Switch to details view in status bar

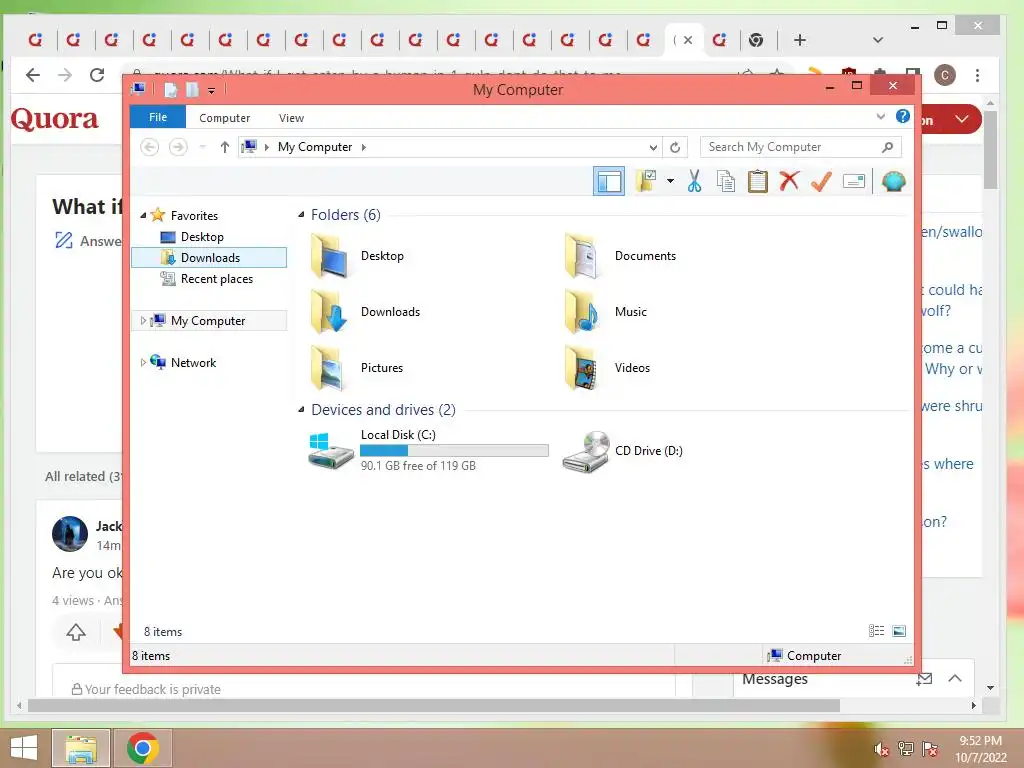click(x=876, y=631)
